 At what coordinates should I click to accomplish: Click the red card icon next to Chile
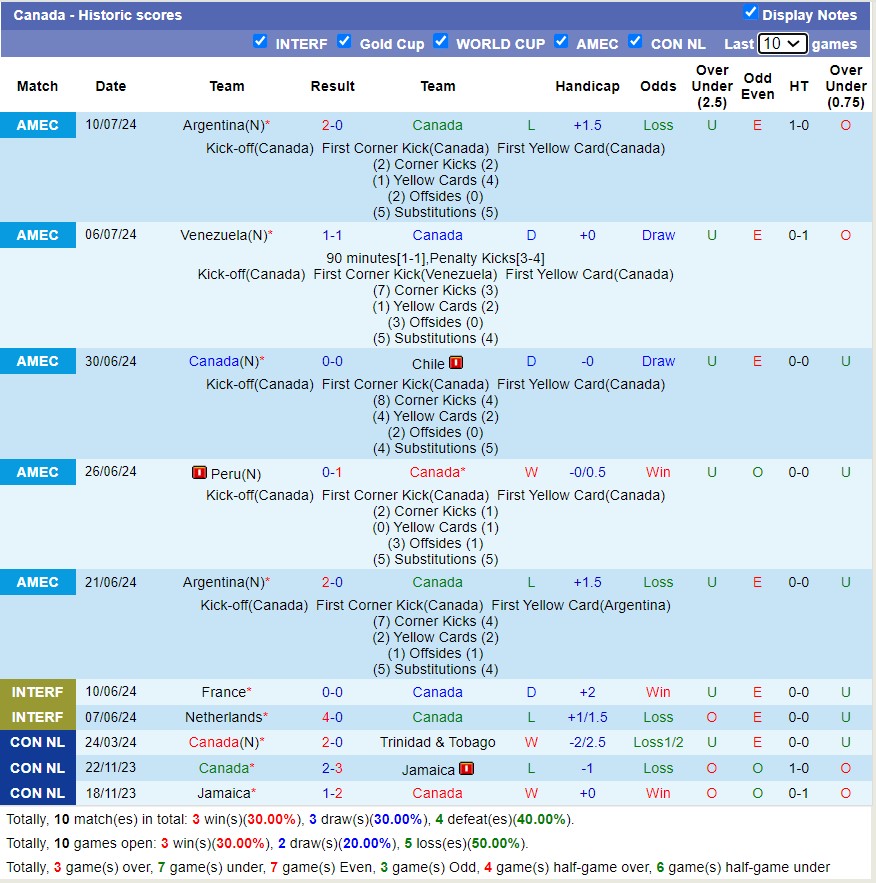pos(456,363)
